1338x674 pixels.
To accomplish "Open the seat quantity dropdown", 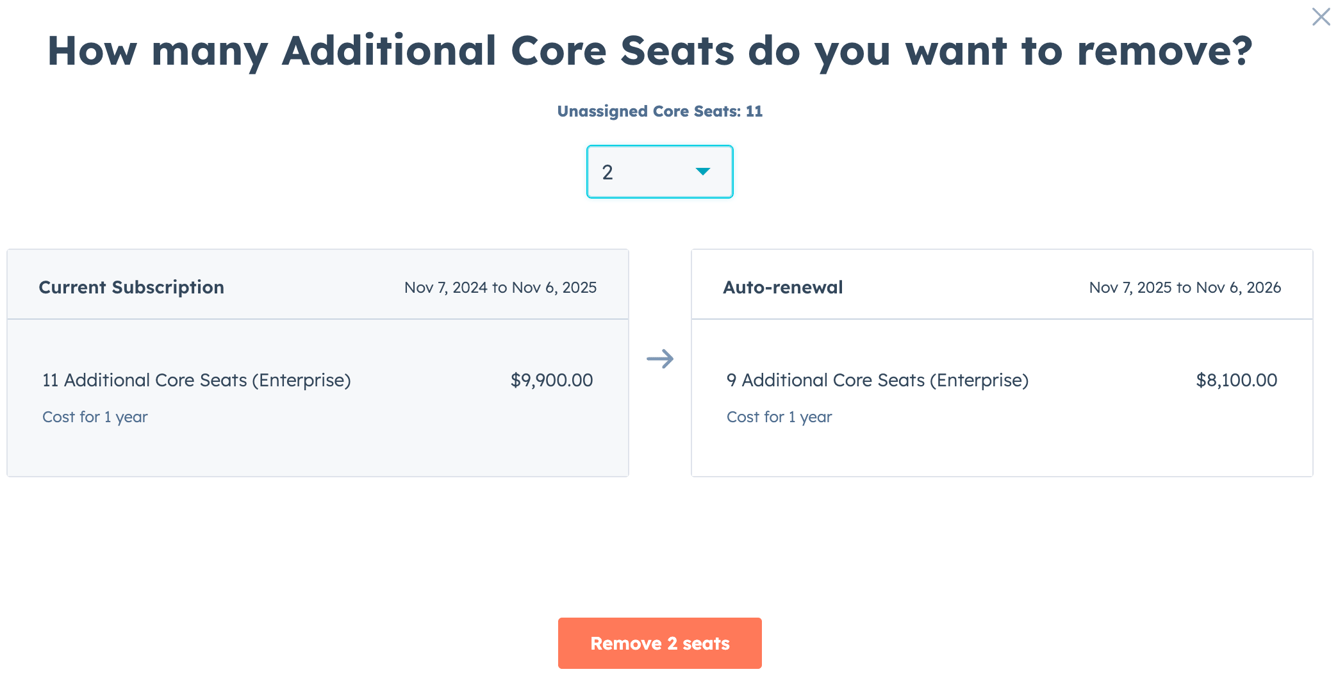I will (660, 171).
